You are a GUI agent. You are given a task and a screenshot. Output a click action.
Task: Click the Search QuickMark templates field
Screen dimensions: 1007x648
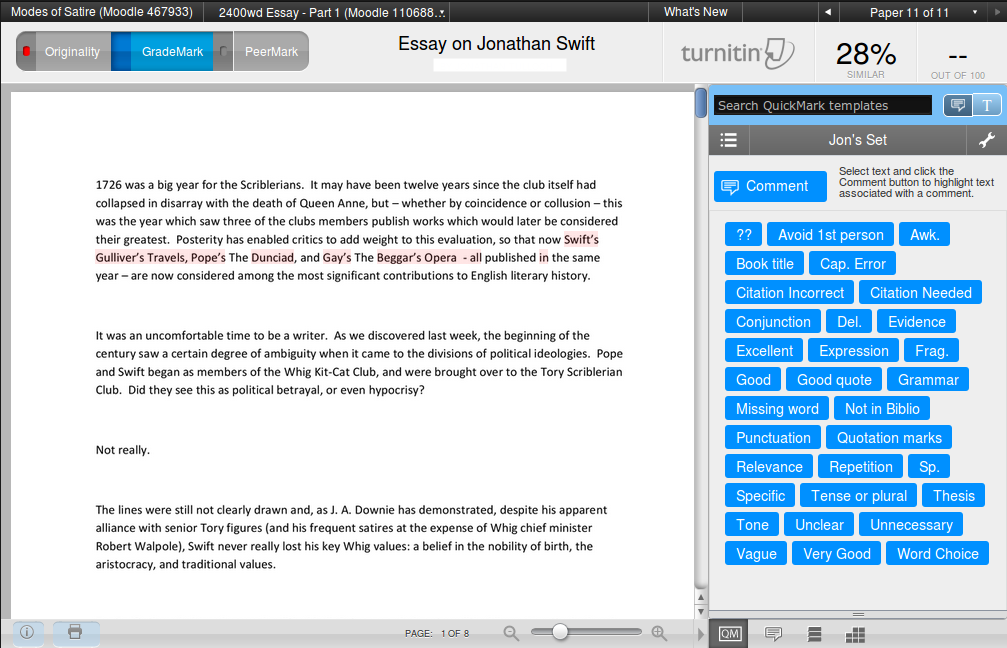coord(820,105)
